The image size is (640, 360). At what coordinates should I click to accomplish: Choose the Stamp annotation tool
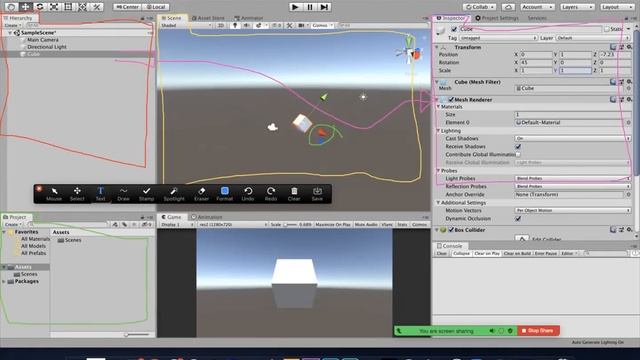click(x=147, y=194)
